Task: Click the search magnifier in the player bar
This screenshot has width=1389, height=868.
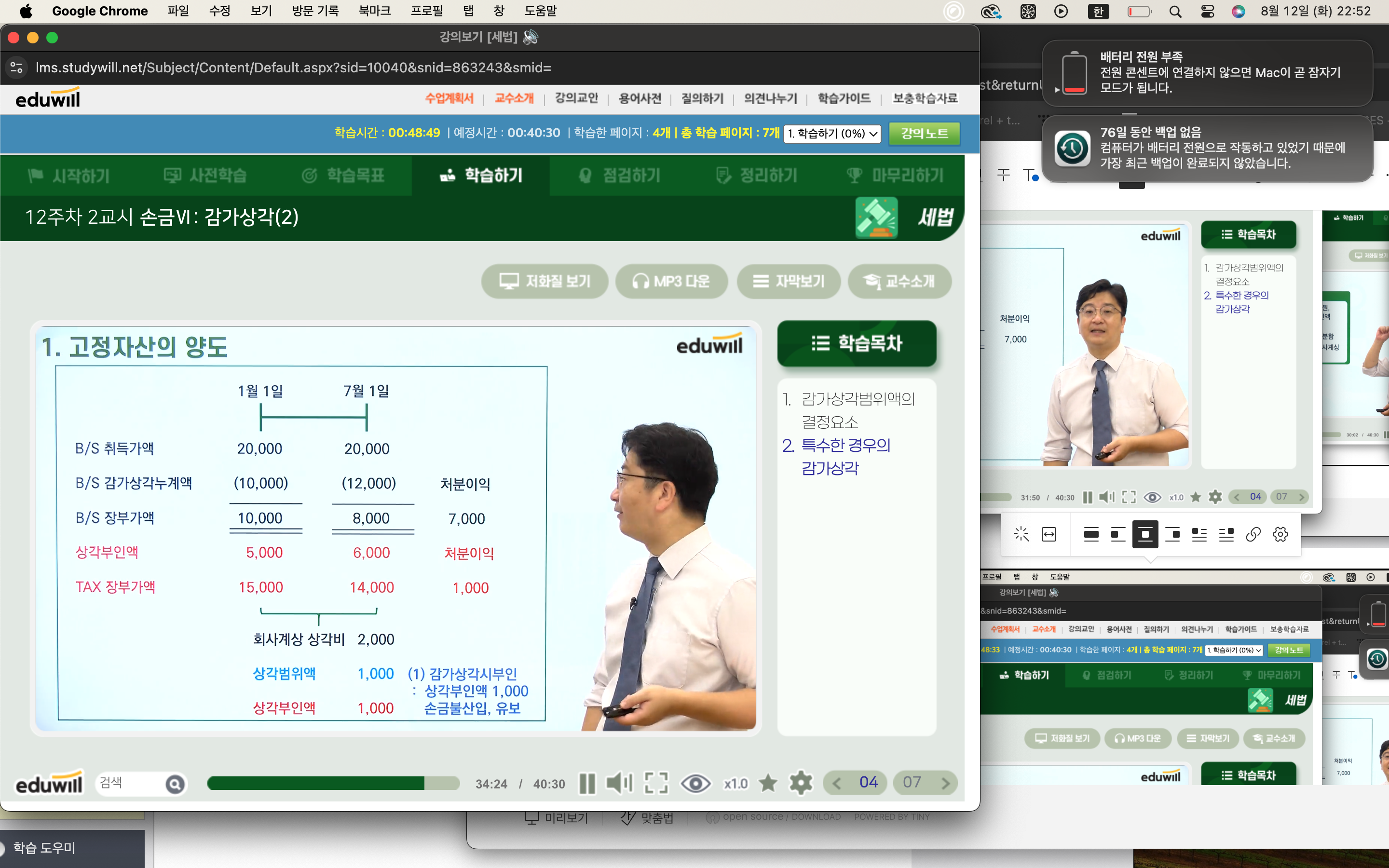Action: [x=175, y=784]
